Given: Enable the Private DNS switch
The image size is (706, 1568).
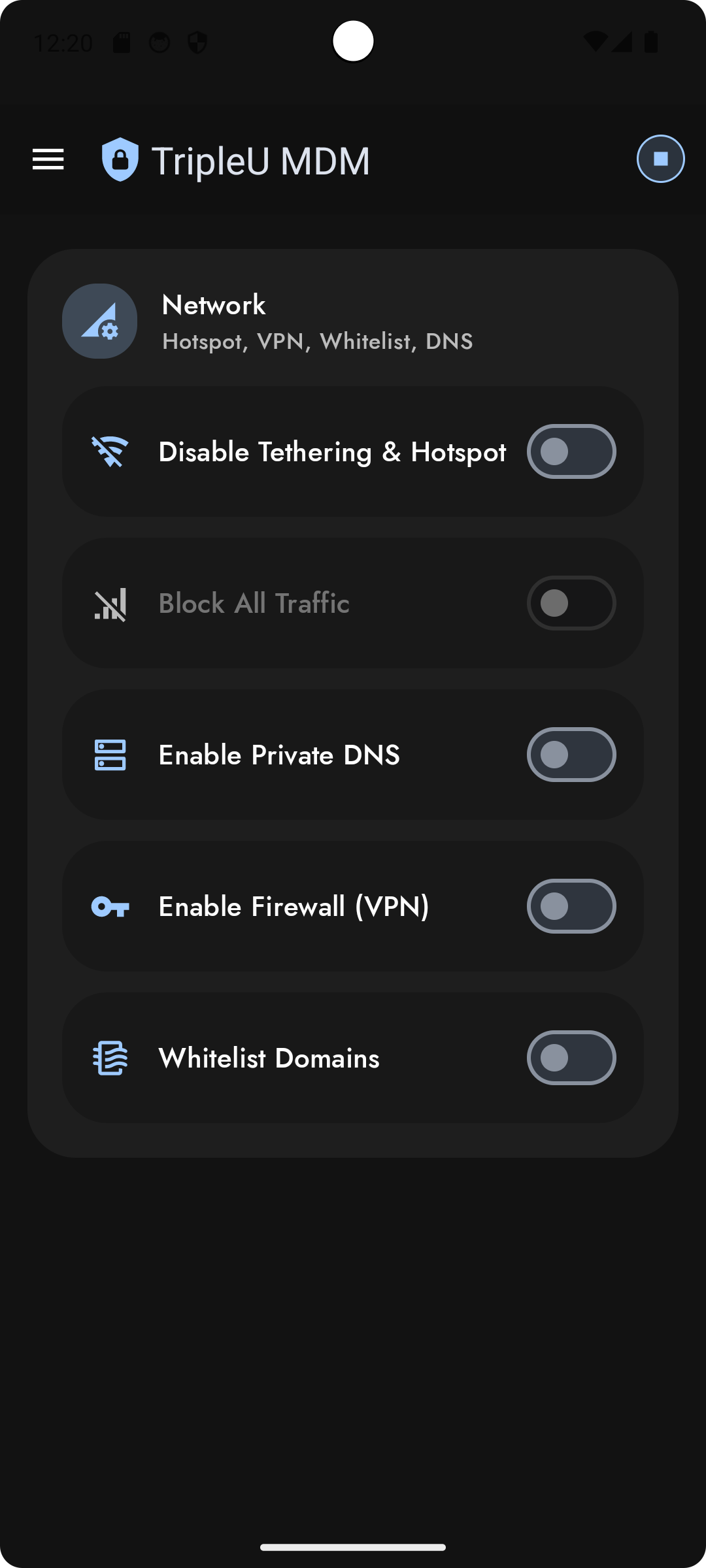Looking at the screenshot, I should 571,755.
